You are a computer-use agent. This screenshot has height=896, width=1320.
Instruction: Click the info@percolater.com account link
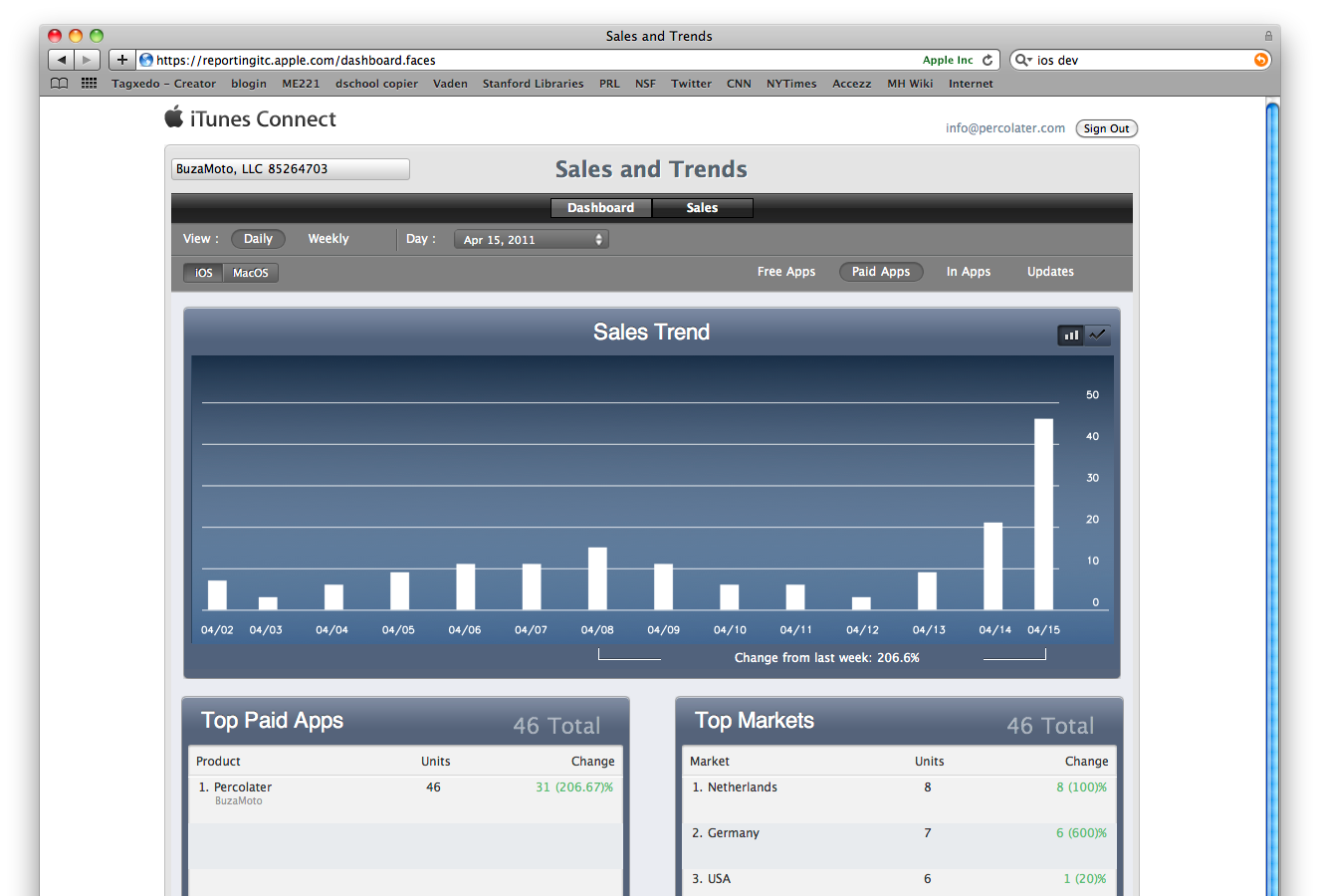[x=1005, y=128]
